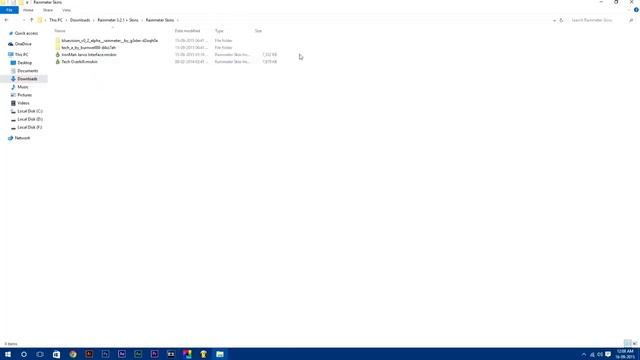The width and height of the screenshot is (640, 360).
Task: Open Pictures in the navigation pane
Action: point(24,95)
